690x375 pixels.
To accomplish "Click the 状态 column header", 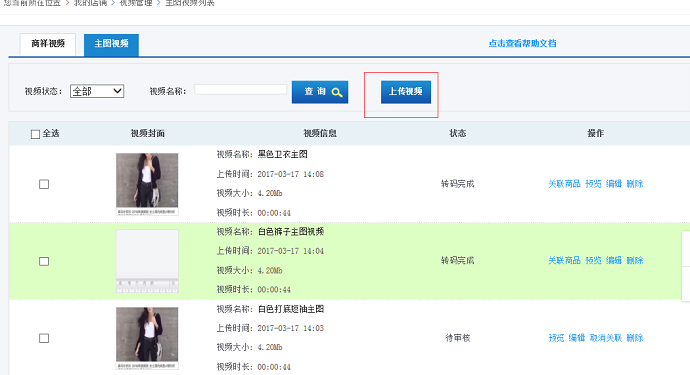I will pos(458,133).
